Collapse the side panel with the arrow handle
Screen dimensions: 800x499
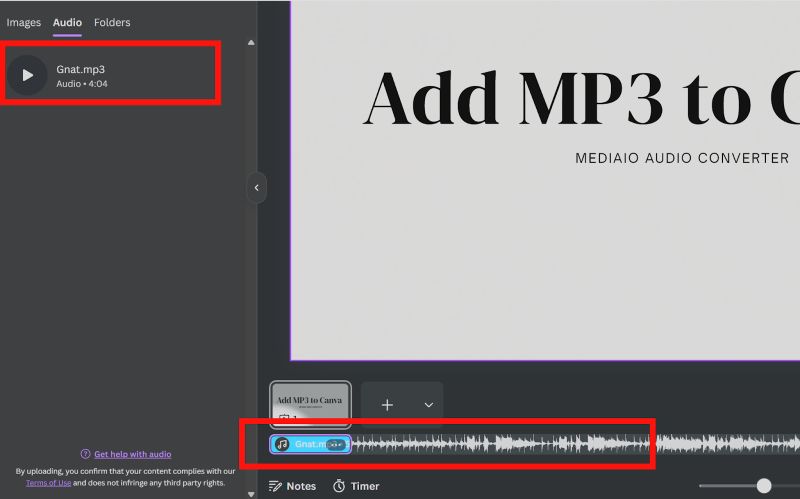click(x=257, y=188)
